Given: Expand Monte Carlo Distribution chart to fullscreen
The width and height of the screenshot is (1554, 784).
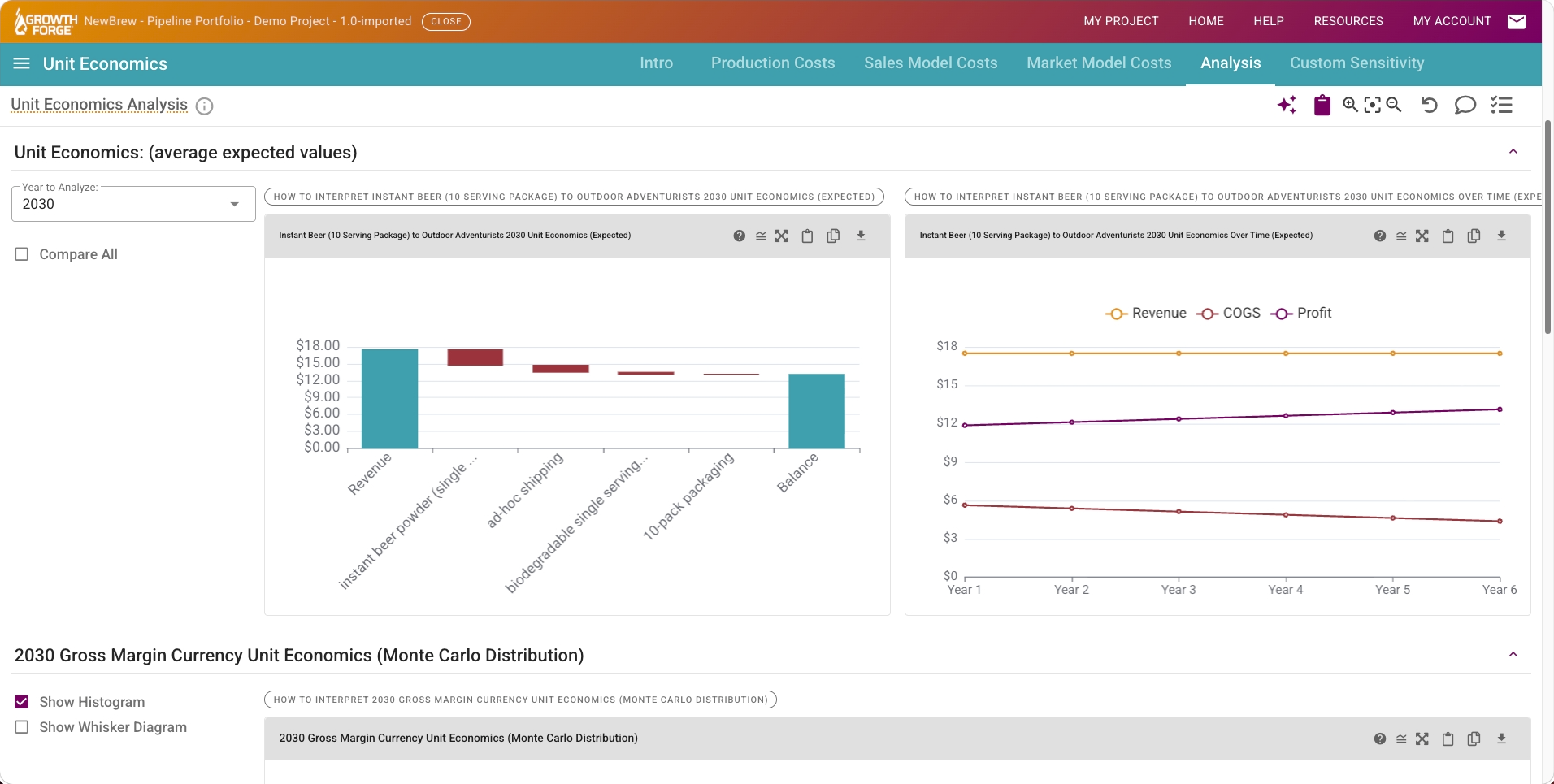Looking at the screenshot, I should [1422, 739].
